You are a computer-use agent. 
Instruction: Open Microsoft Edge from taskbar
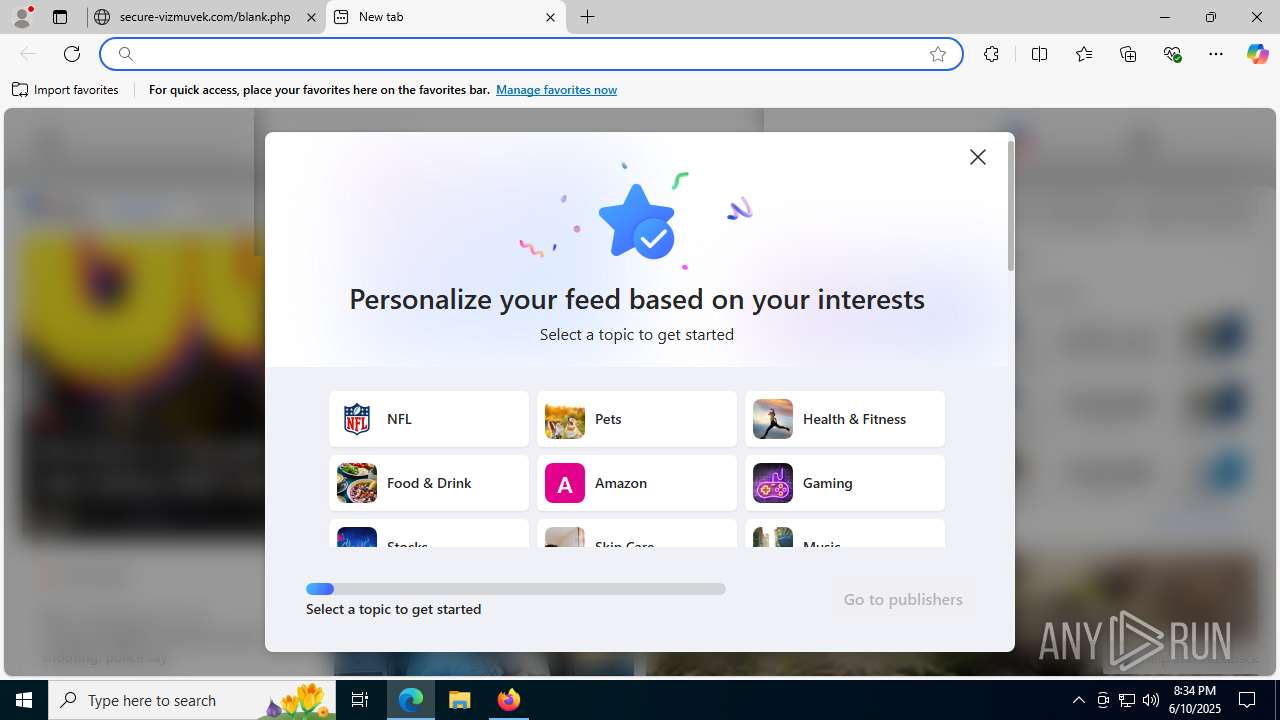click(x=411, y=700)
